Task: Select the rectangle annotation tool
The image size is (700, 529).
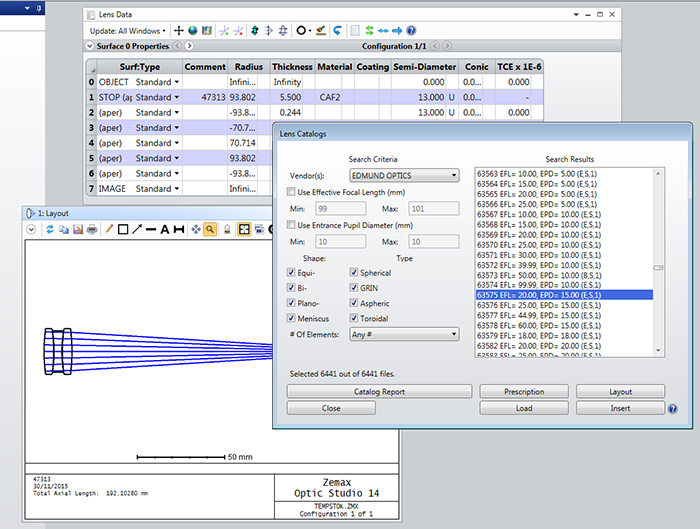Action: 123,229
